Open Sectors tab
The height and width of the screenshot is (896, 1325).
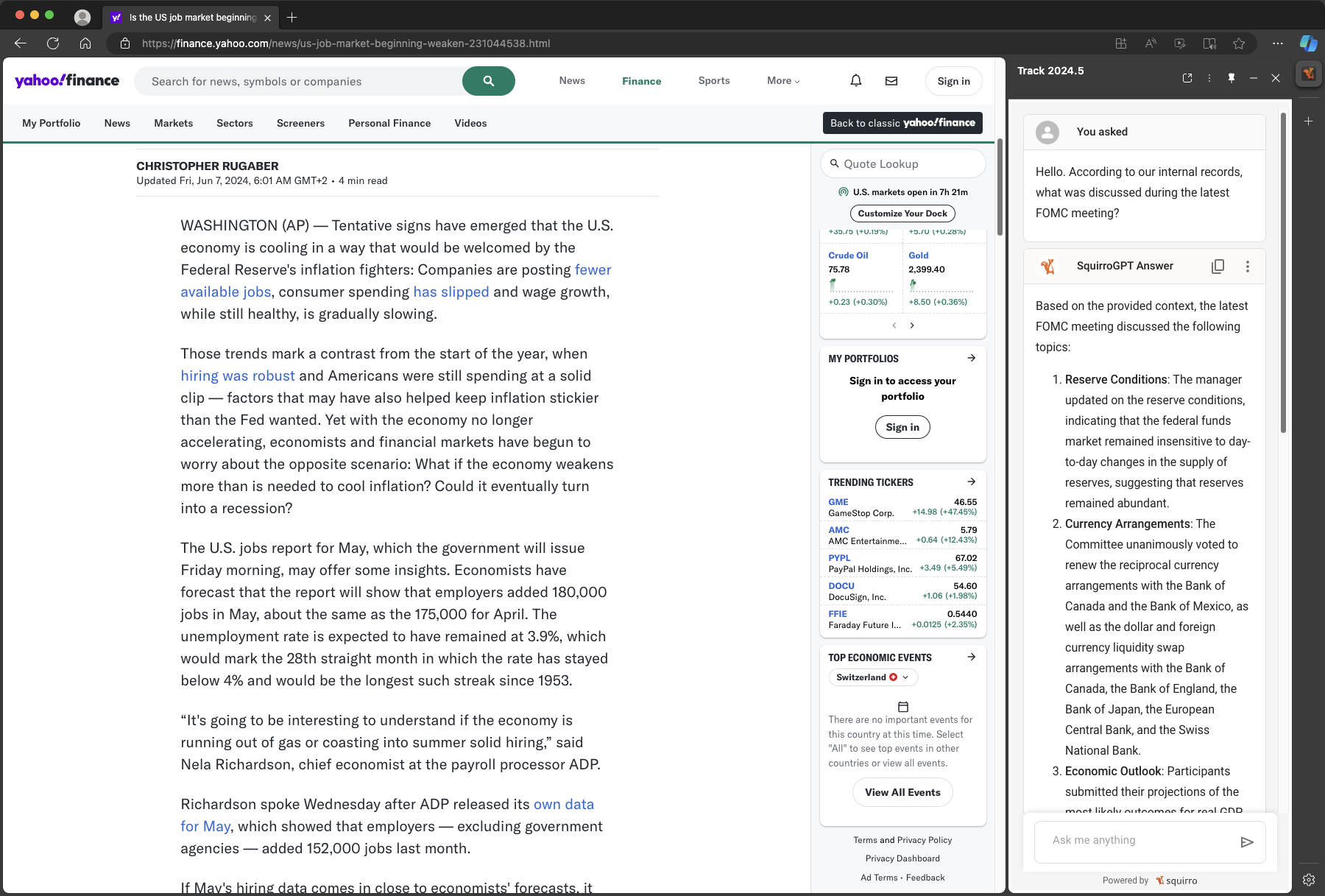[x=235, y=123]
